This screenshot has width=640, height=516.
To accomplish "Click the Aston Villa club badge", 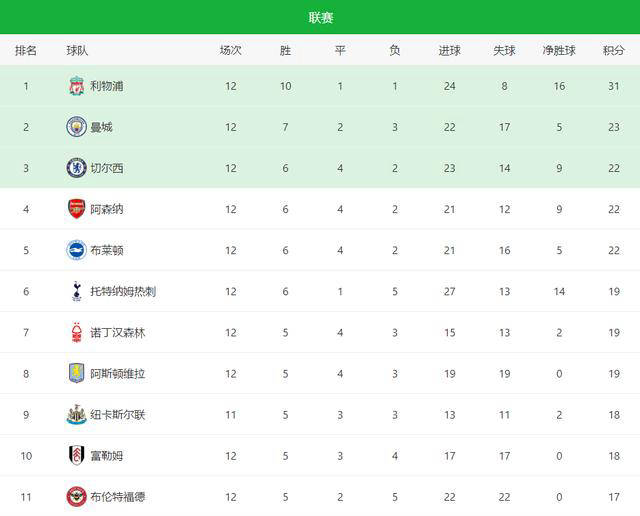I will click(76, 373).
